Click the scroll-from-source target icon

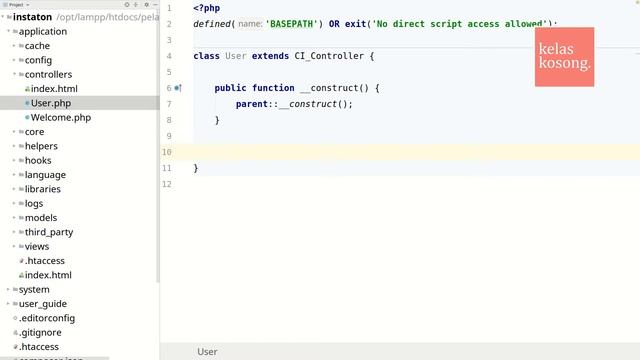point(127,4)
